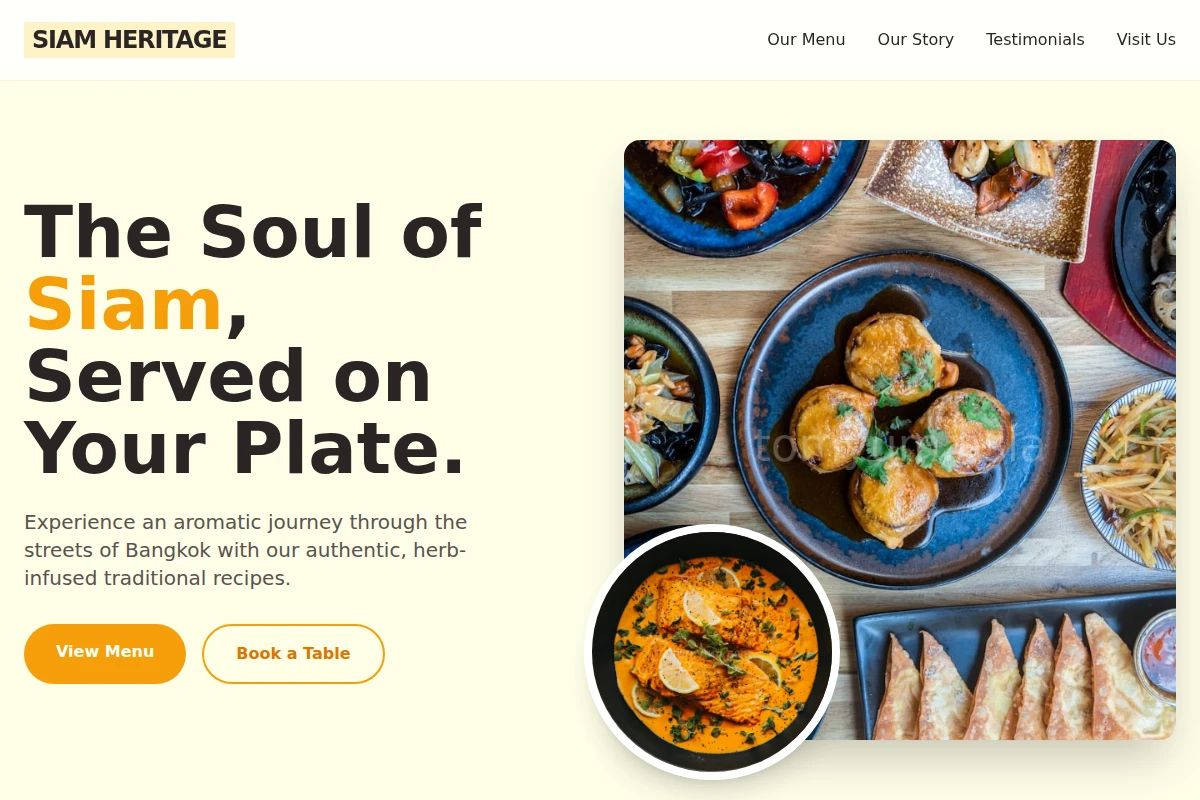Click the circular salmon curry image
This screenshot has height=800, width=1200.
tap(712, 652)
